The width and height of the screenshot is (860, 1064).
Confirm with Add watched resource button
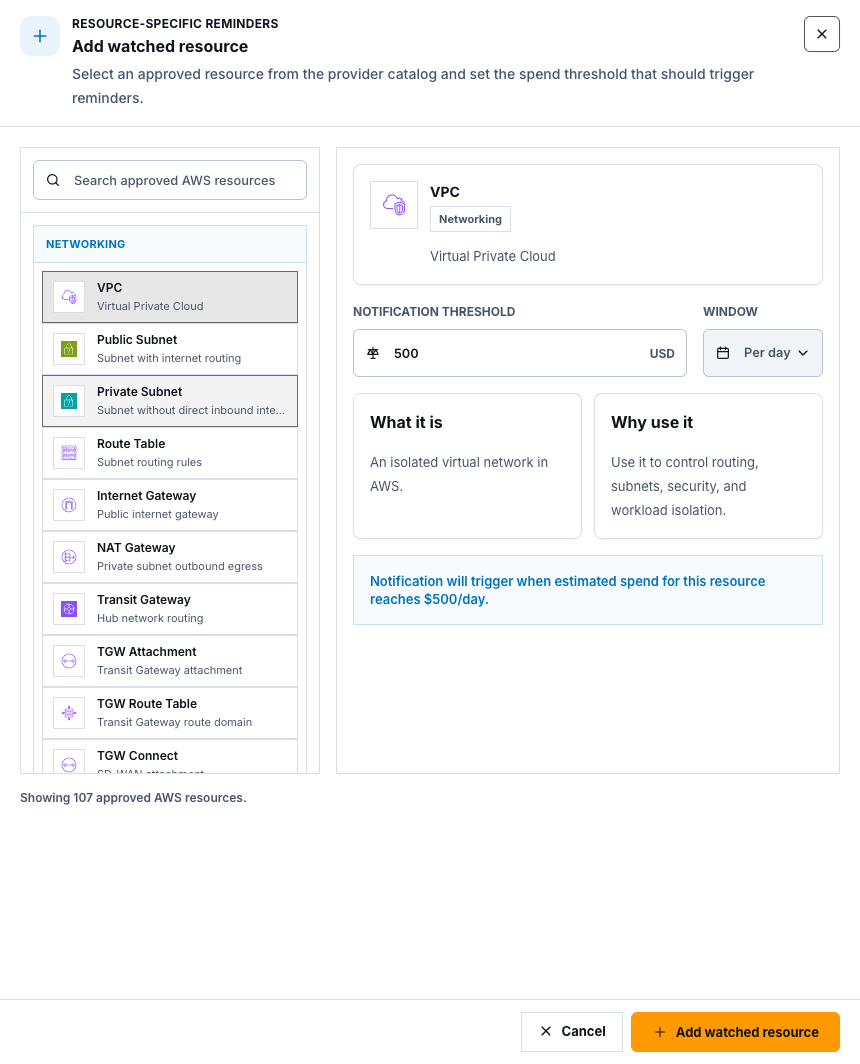pos(736,1032)
